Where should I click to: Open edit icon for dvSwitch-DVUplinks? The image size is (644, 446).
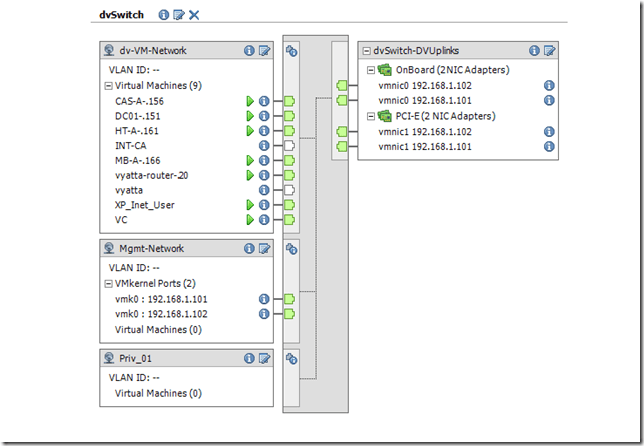pos(550,50)
